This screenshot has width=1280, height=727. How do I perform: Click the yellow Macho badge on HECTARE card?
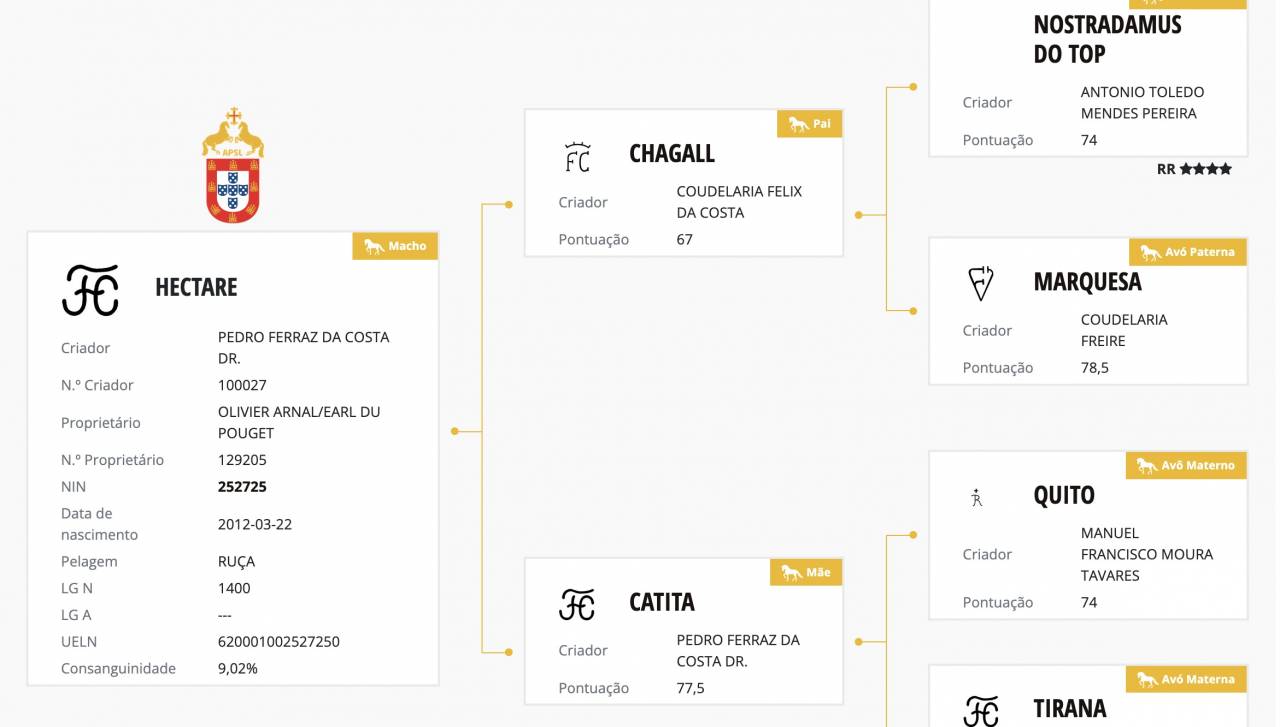395,246
